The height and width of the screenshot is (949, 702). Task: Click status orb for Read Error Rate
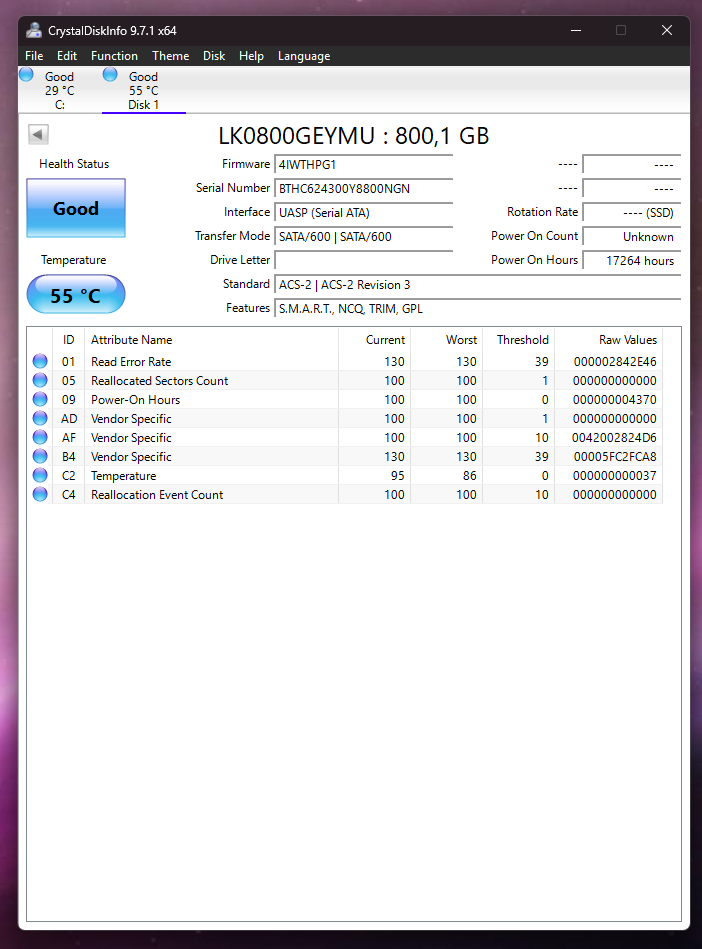(x=40, y=361)
